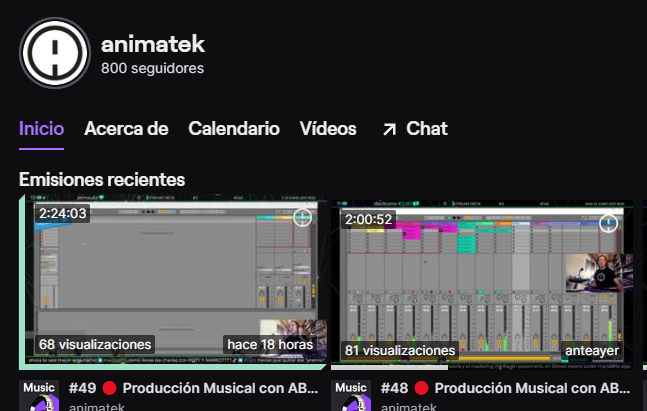
Task: Click the Emisiones recientes heading
Action: click(102, 180)
